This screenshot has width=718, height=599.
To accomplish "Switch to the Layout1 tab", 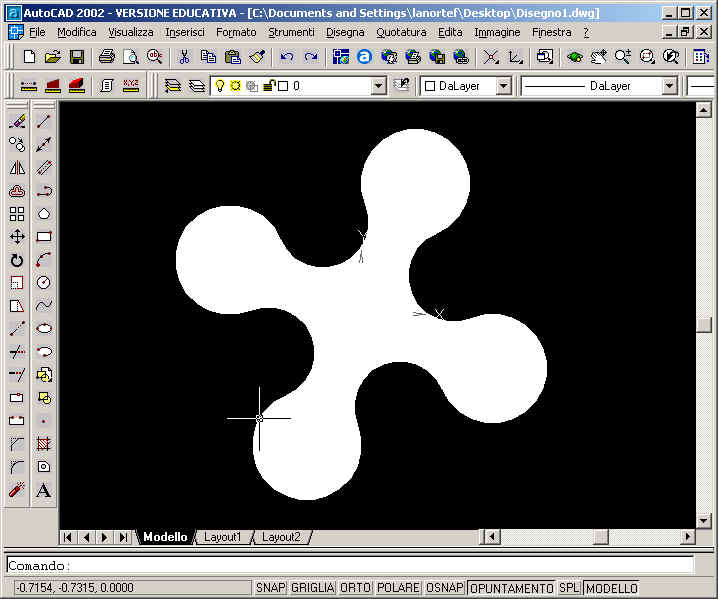I will (223, 537).
